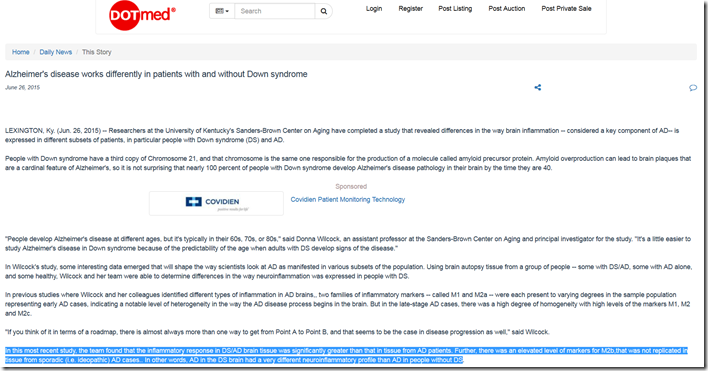The image size is (708, 371).
Task: Click paragraph starting 'In Wilcock's study'
Action: [348, 272]
